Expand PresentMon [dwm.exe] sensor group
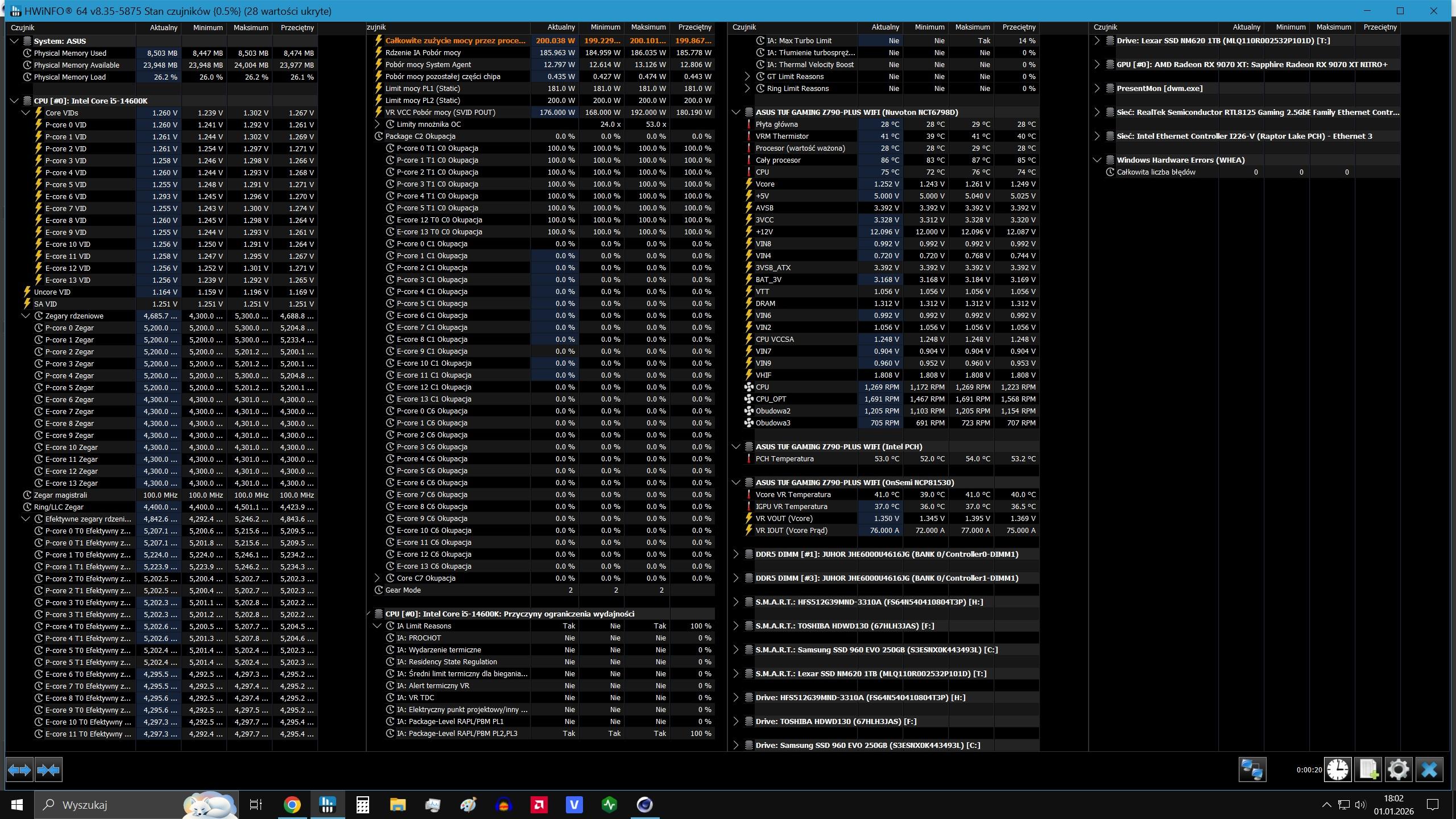Viewport: 1456px width, 819px height. 1097,88
